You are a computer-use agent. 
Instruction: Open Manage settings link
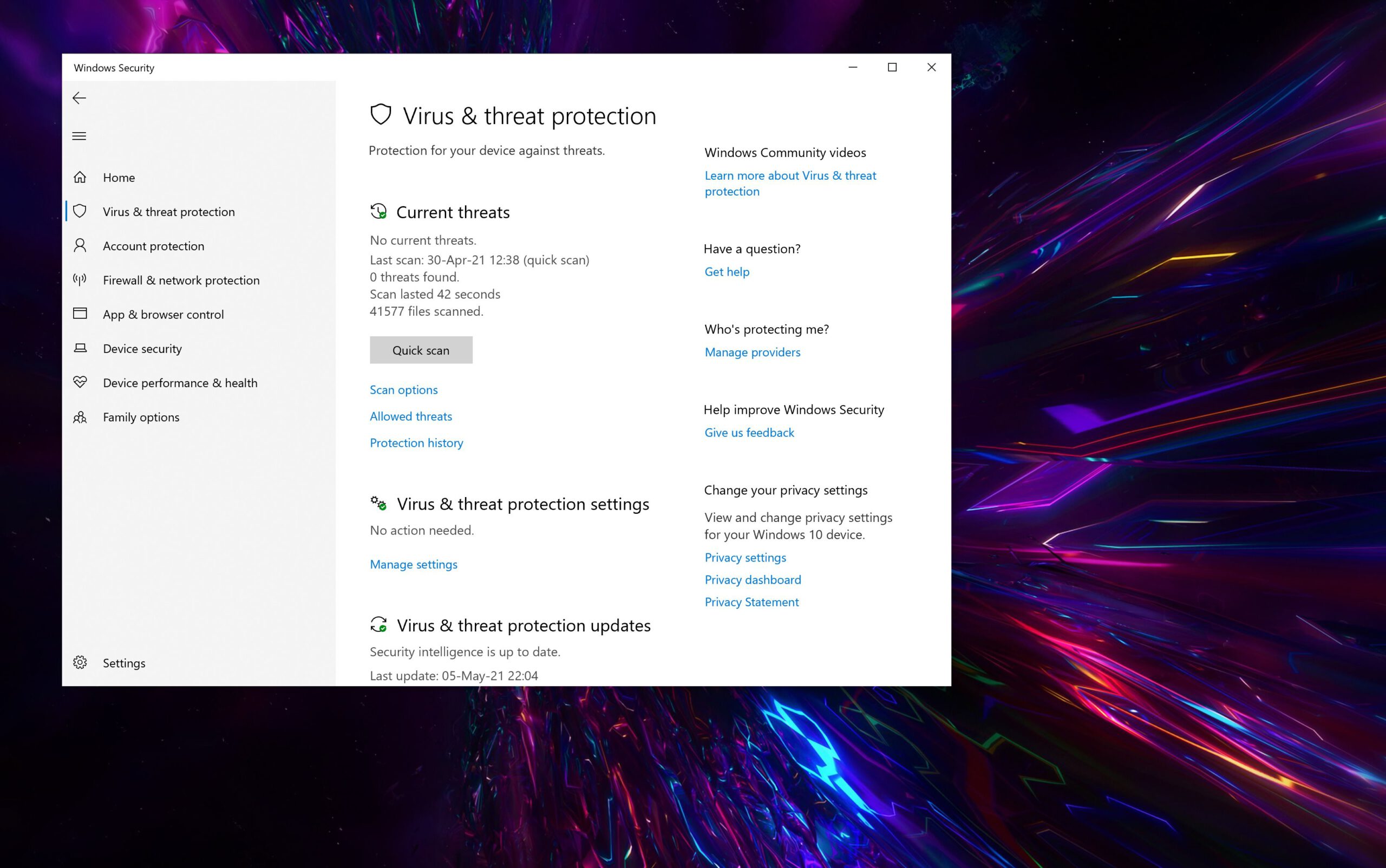pyautogui.click(x=413, y=564)
